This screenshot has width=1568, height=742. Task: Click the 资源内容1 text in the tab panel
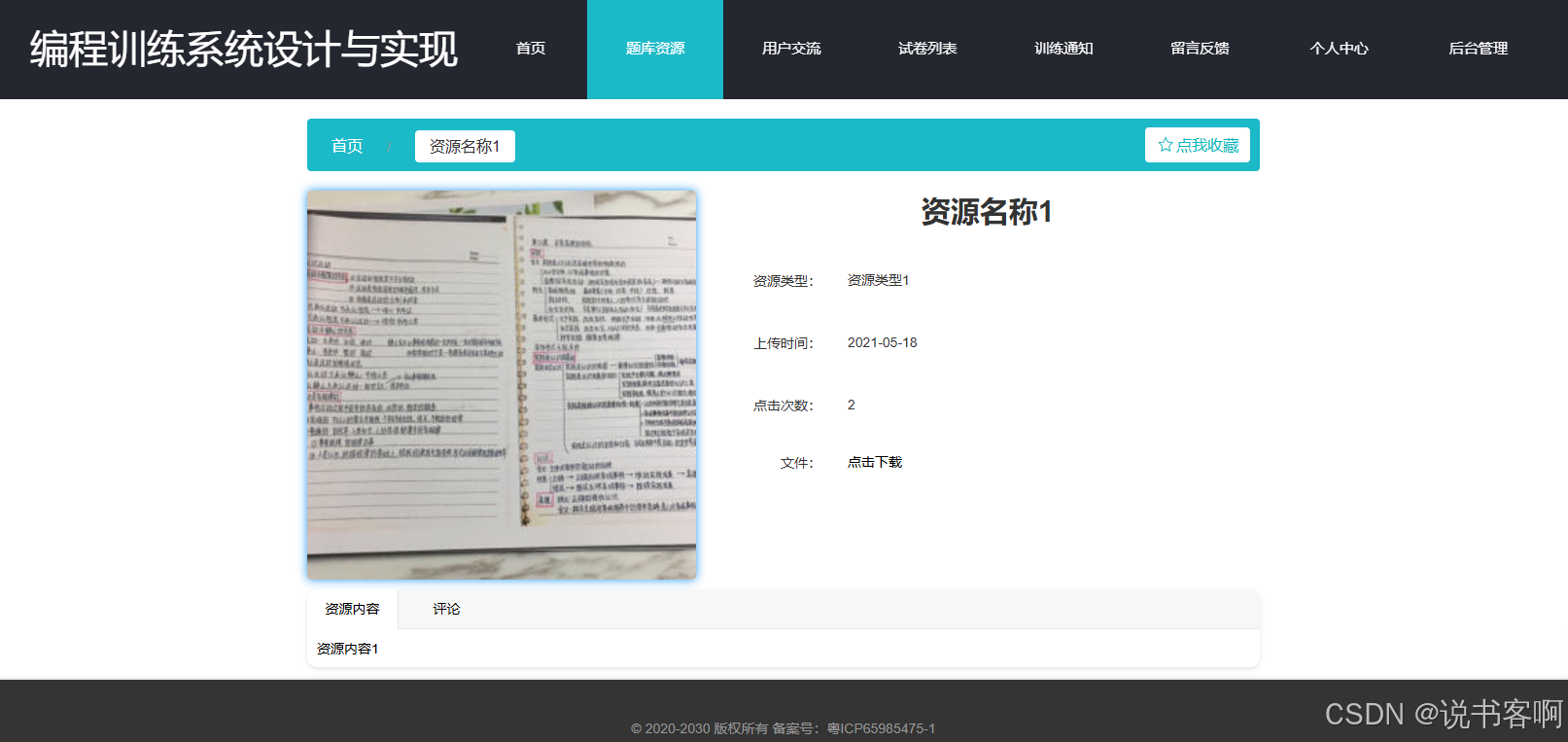tap(347, 649)
